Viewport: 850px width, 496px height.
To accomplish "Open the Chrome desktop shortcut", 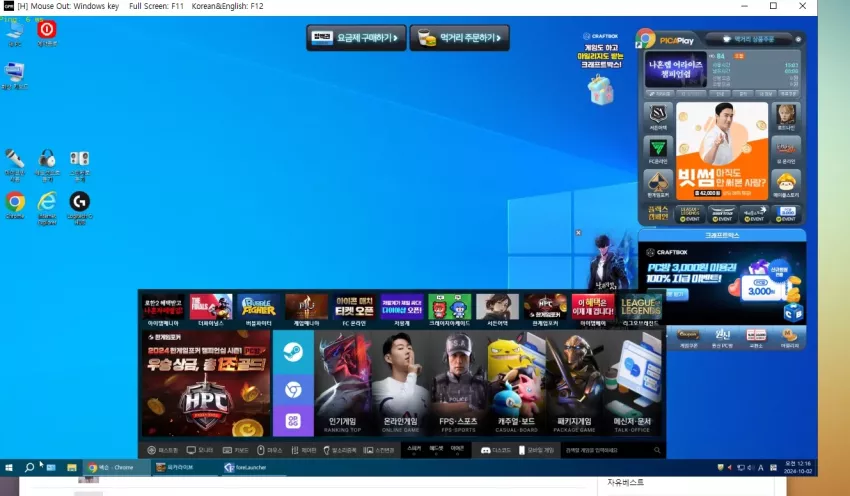I will click(15, 205).
